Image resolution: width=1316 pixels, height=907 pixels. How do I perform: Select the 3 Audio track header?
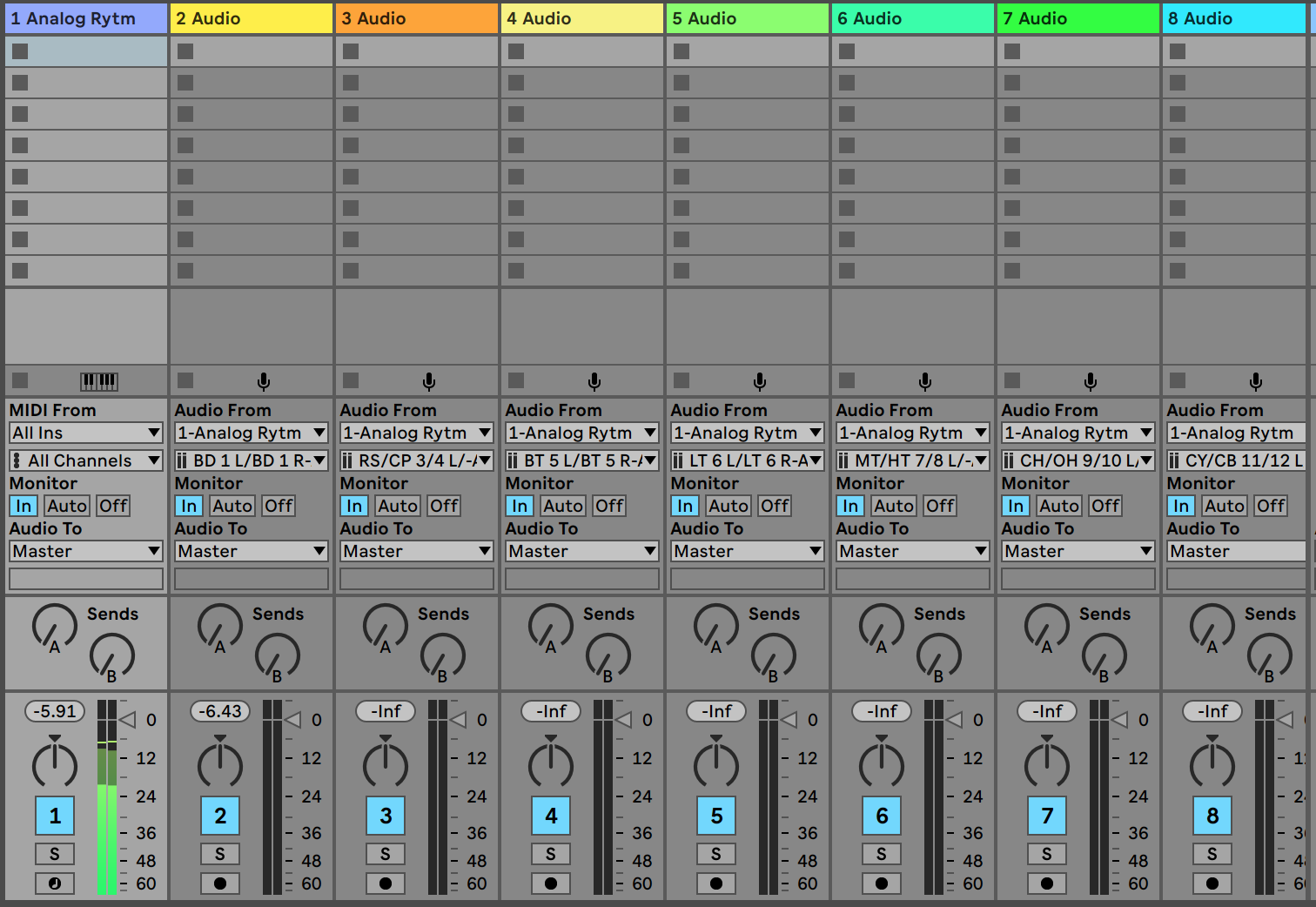pyautogui.click(x=417, y=18)
